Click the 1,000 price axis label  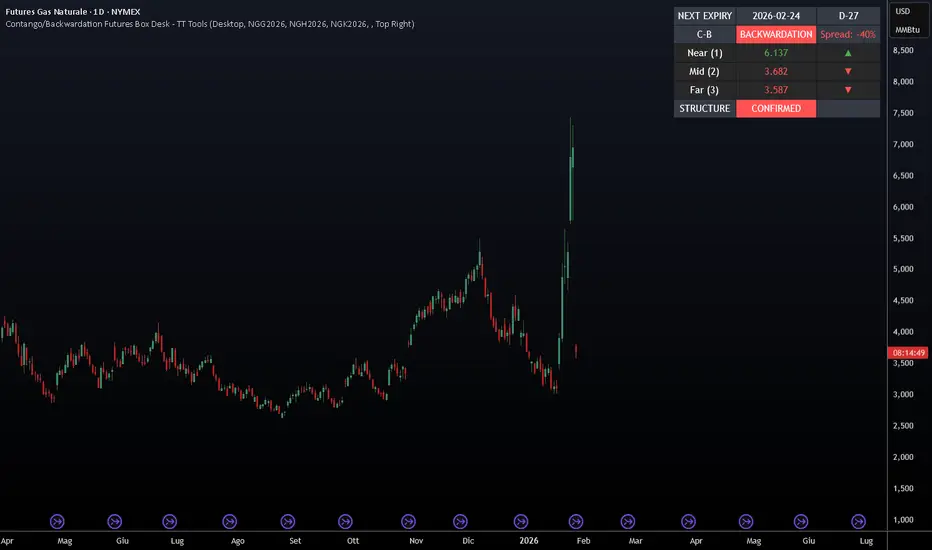pyautogui.click(x=903, y=520)
